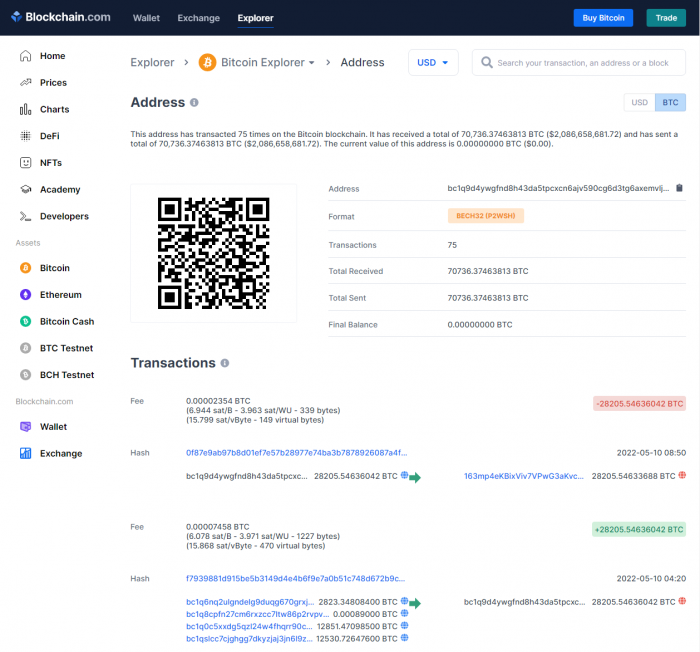Open transaction hash f7939881d915be5b3149...
The height and width of the screenshot is (652, 700).
[296, 578]
